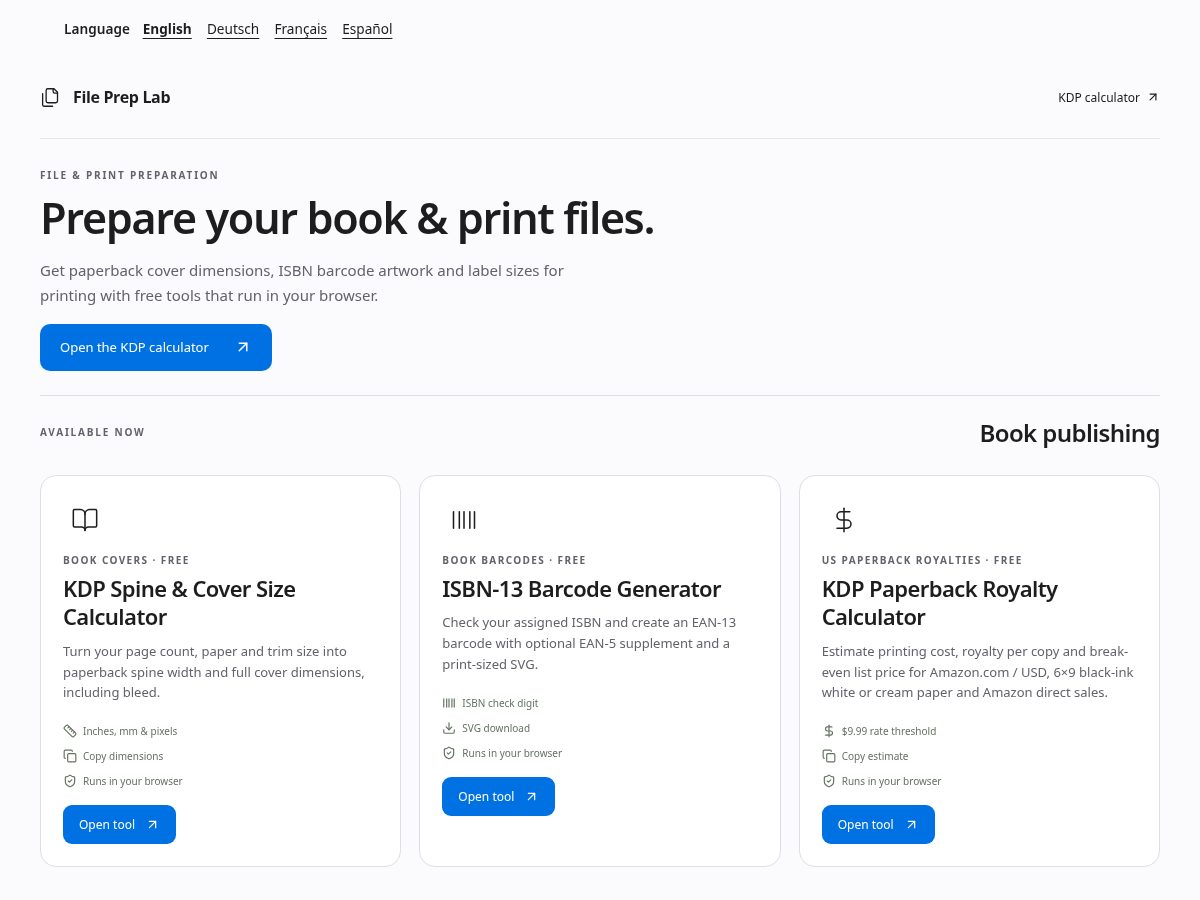Click the ruler icon next to Inches, mm & pixels

[x=70, y=731]
